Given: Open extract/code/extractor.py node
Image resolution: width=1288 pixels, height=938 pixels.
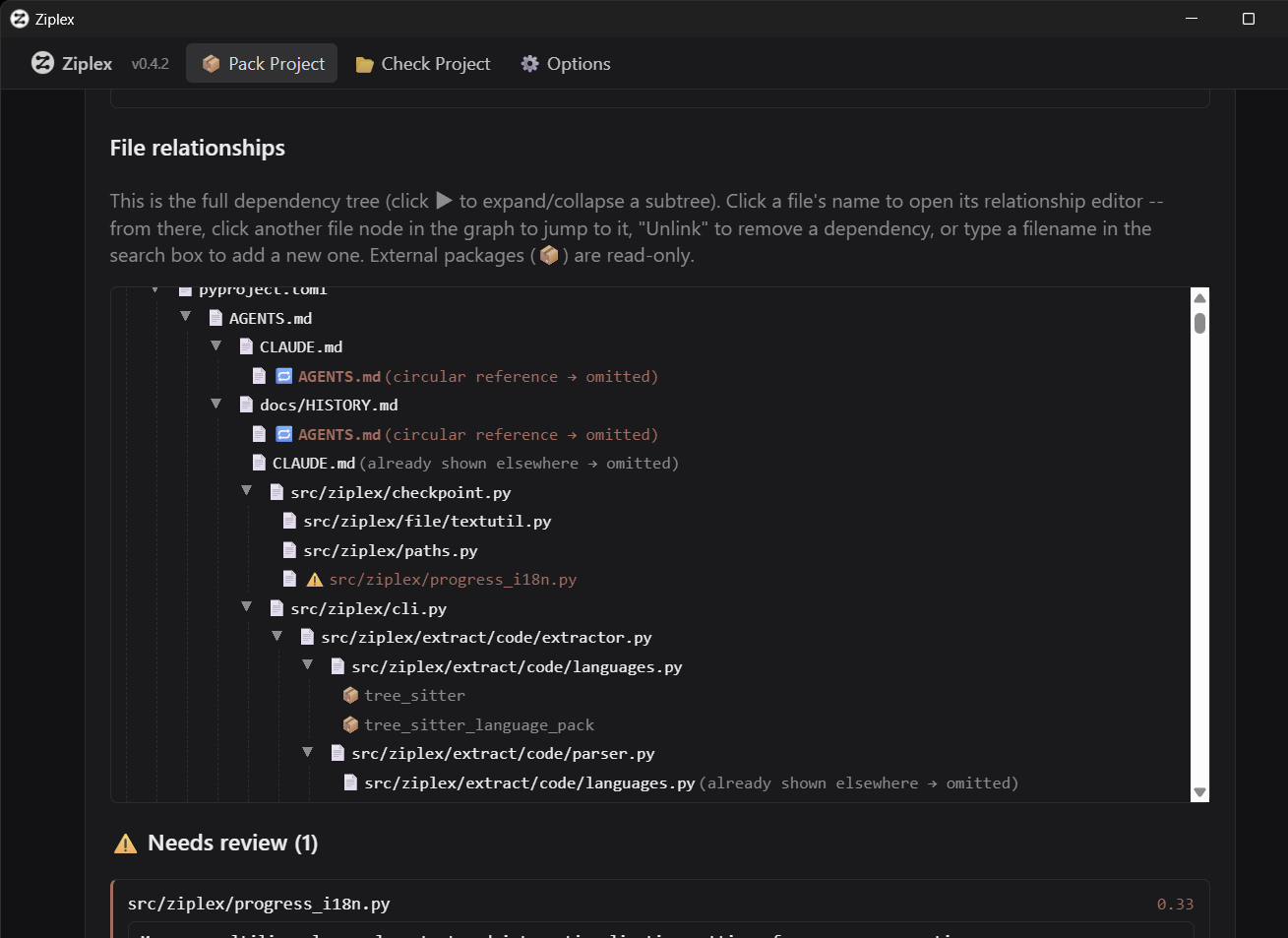Looking at the screenshot, I should coord(486,637).
